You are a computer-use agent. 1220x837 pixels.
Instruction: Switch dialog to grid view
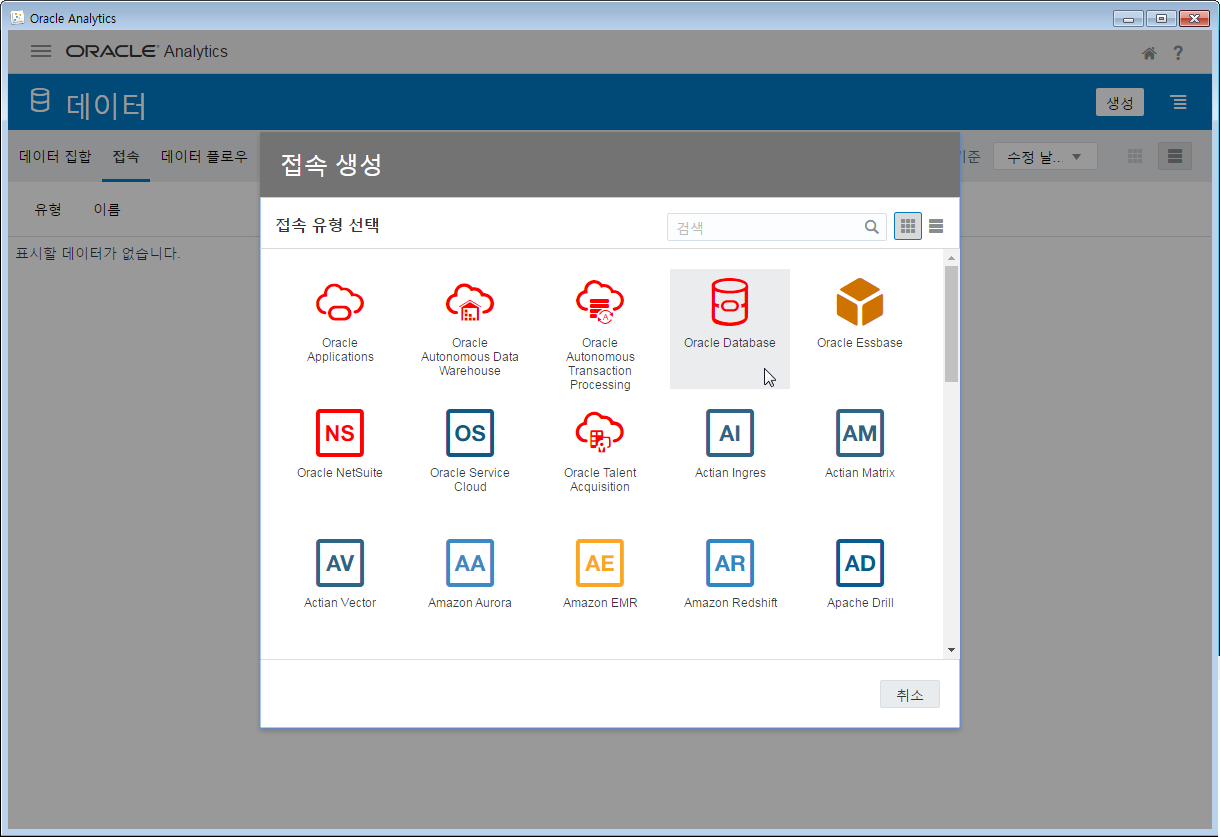click(x=908, y=227)
